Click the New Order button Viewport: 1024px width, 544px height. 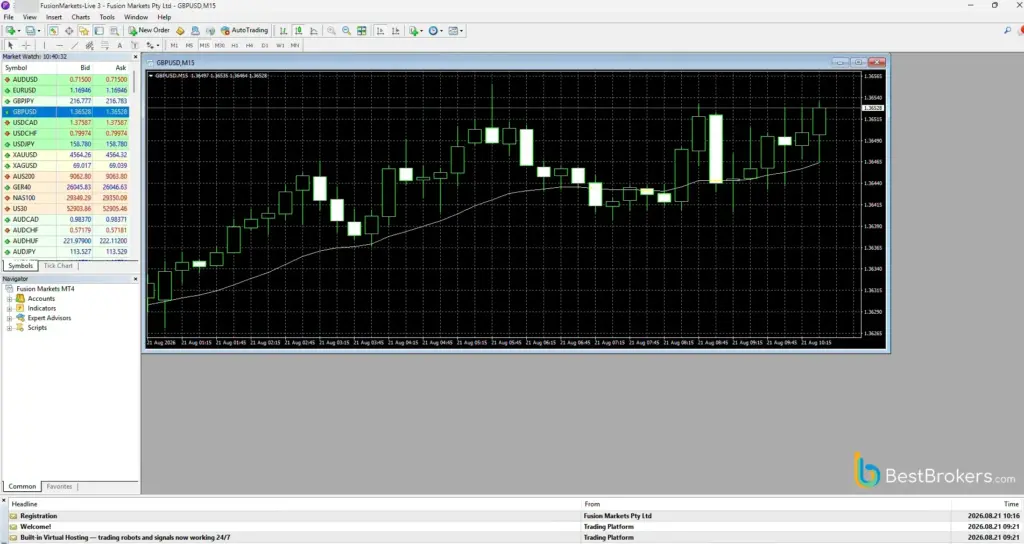pos(149,30)
